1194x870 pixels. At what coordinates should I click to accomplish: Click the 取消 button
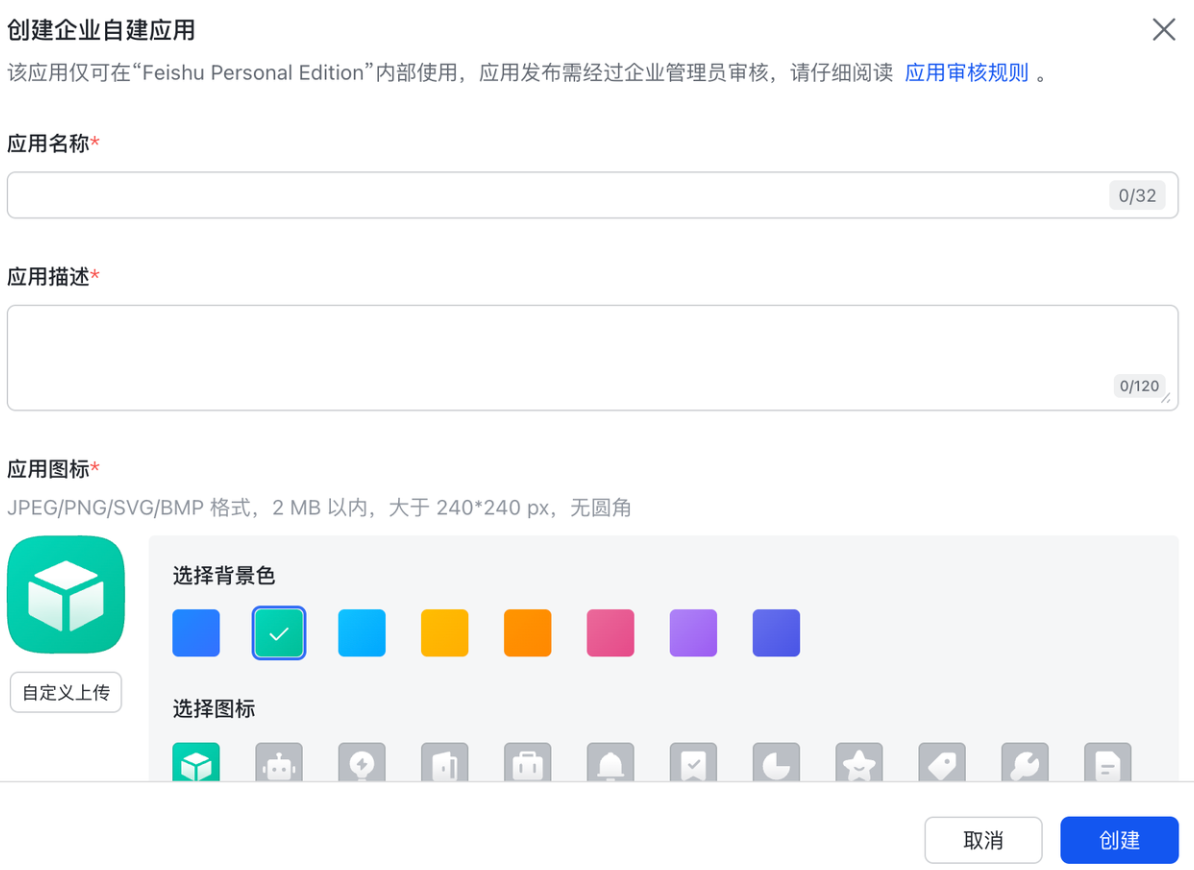pos(983,840)
